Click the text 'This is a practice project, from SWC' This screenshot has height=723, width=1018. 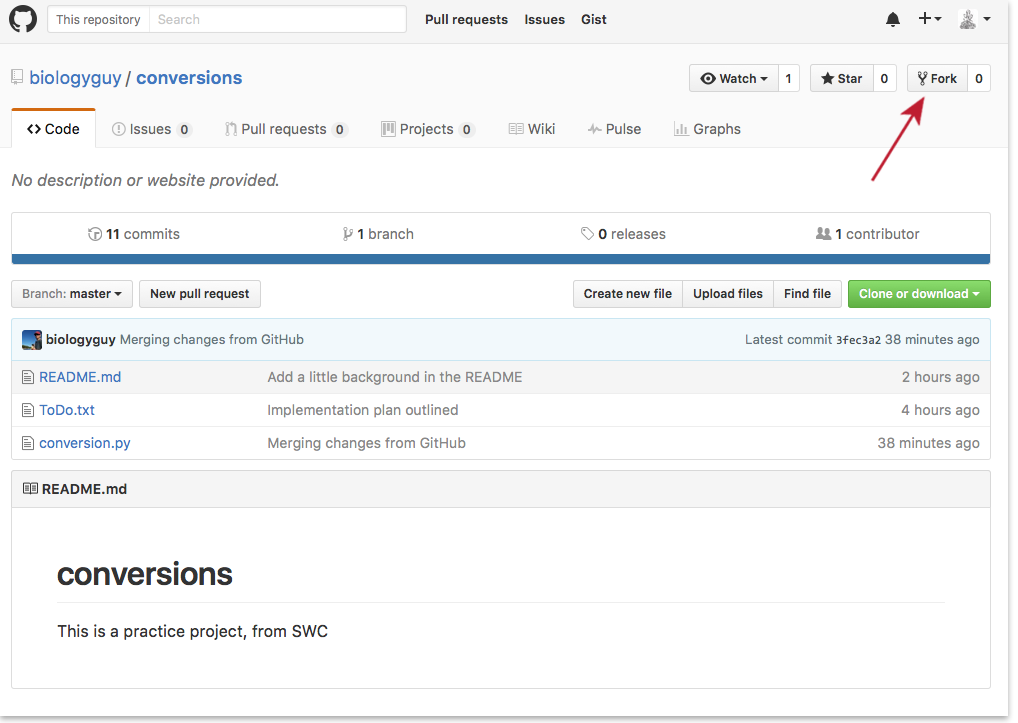pyautogui.click(x=193, y=631)
